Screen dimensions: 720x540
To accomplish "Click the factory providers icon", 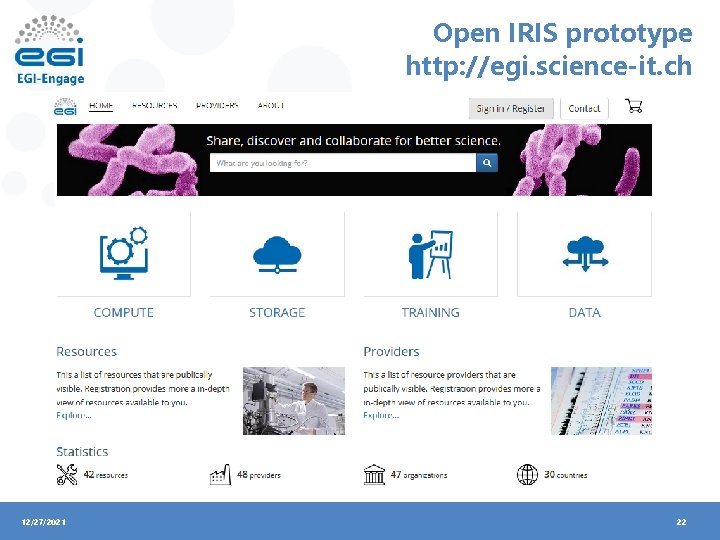I will 220,474.
